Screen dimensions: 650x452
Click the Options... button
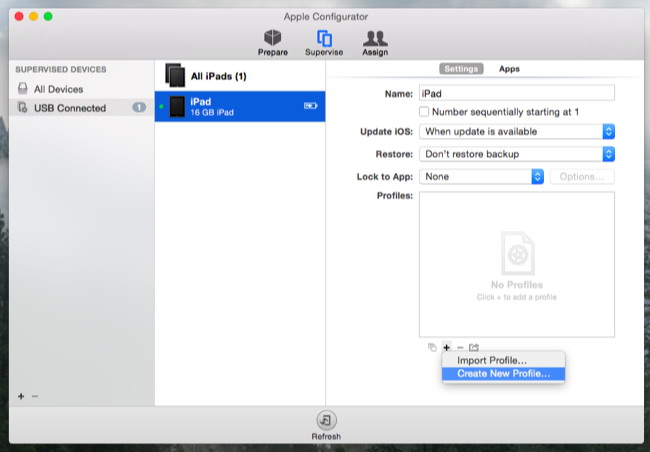click(582, 177)
